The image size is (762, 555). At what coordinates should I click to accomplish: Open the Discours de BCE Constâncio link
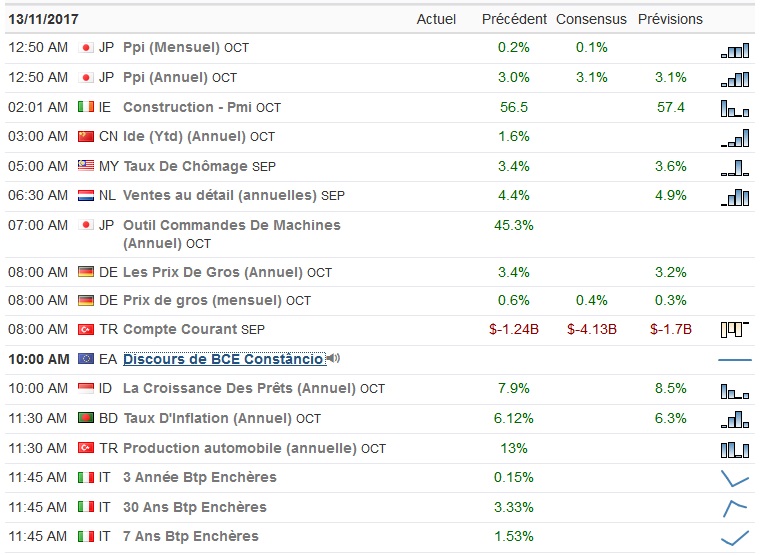click(x=223, y=359)
